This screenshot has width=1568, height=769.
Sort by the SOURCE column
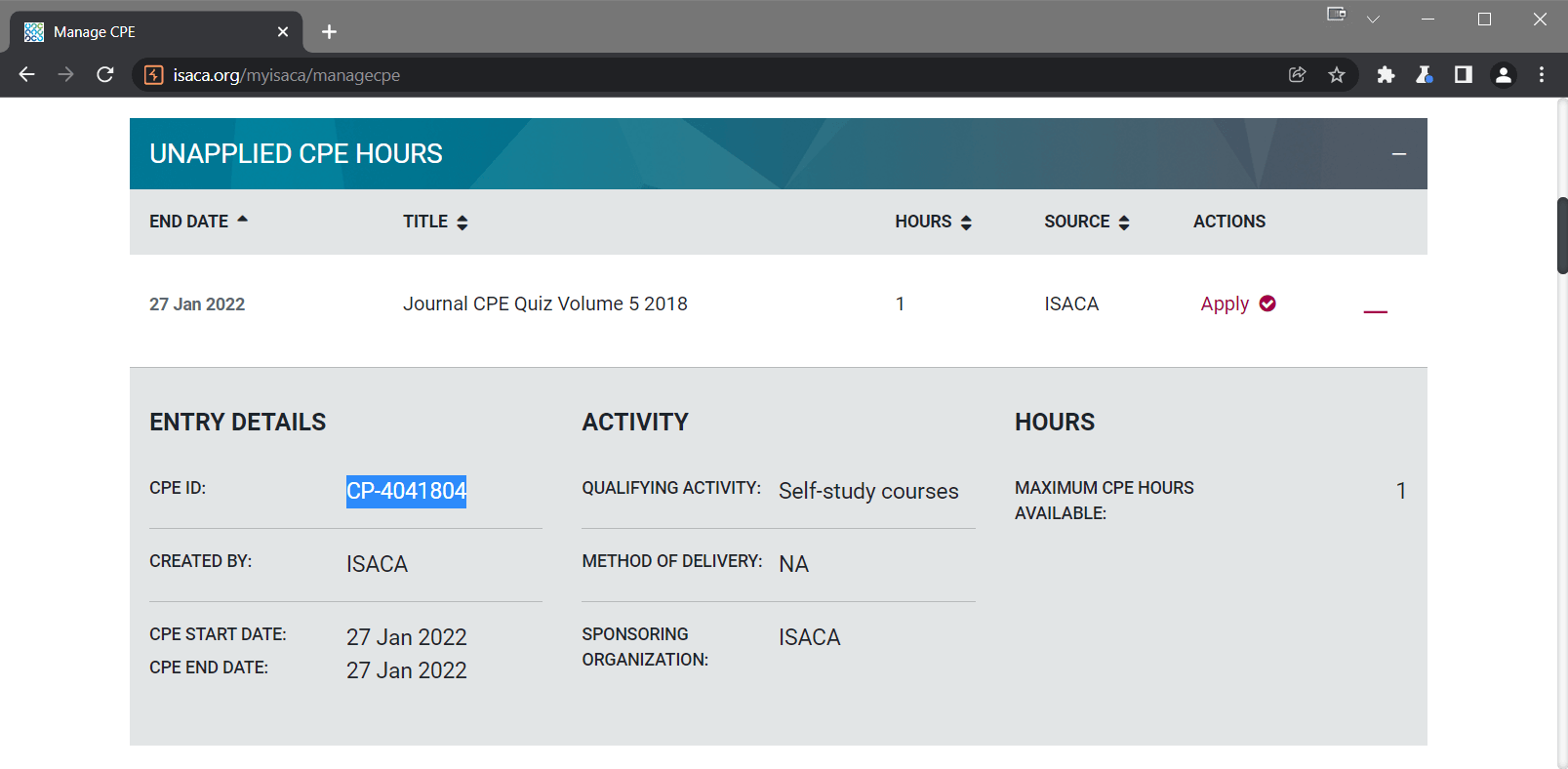point(1087,222)
